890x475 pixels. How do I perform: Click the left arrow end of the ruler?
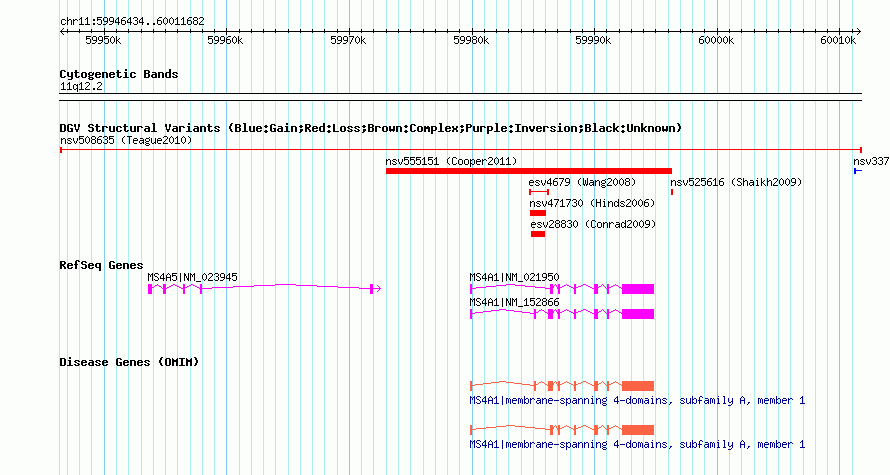point(62,32)
